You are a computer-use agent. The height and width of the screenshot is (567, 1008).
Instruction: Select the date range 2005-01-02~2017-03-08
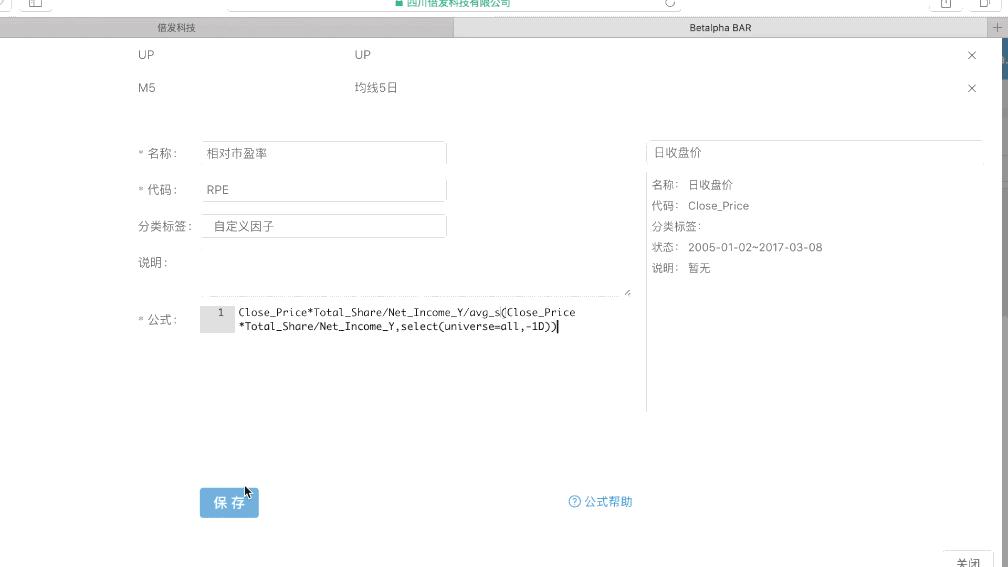pos(755,247)
